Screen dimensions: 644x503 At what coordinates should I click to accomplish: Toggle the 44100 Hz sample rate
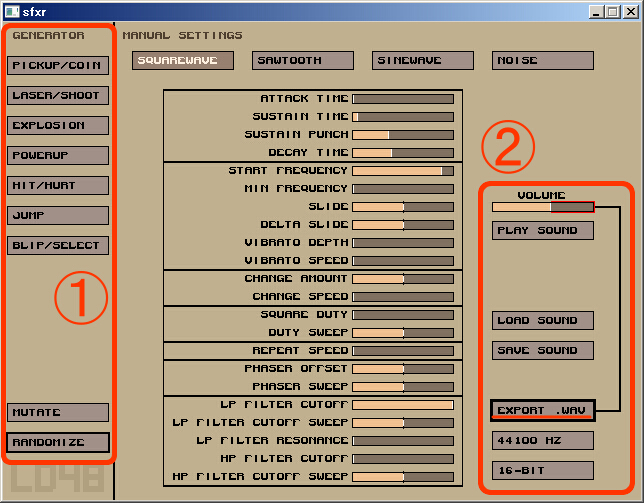542,441
